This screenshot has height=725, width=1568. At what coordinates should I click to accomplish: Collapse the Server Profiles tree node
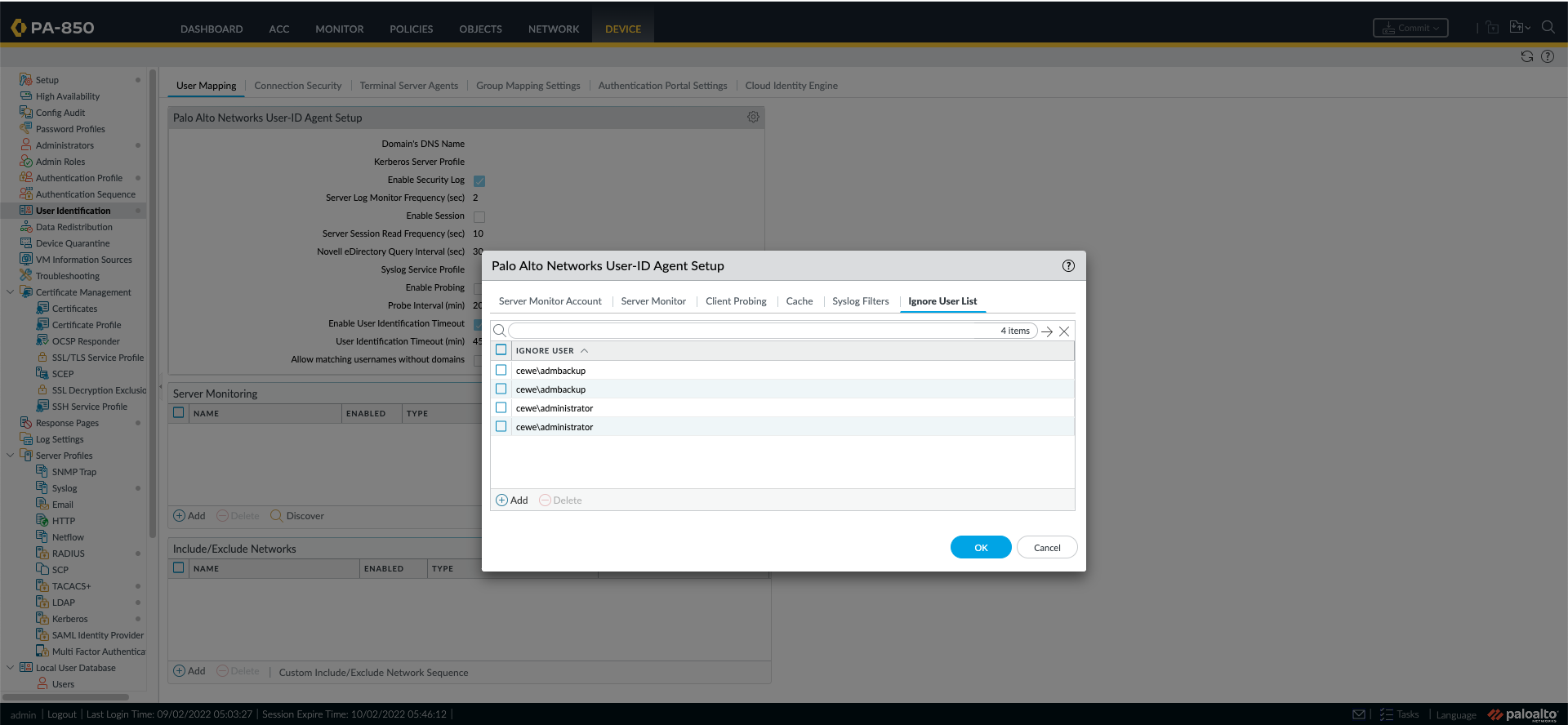pos(11,456)
